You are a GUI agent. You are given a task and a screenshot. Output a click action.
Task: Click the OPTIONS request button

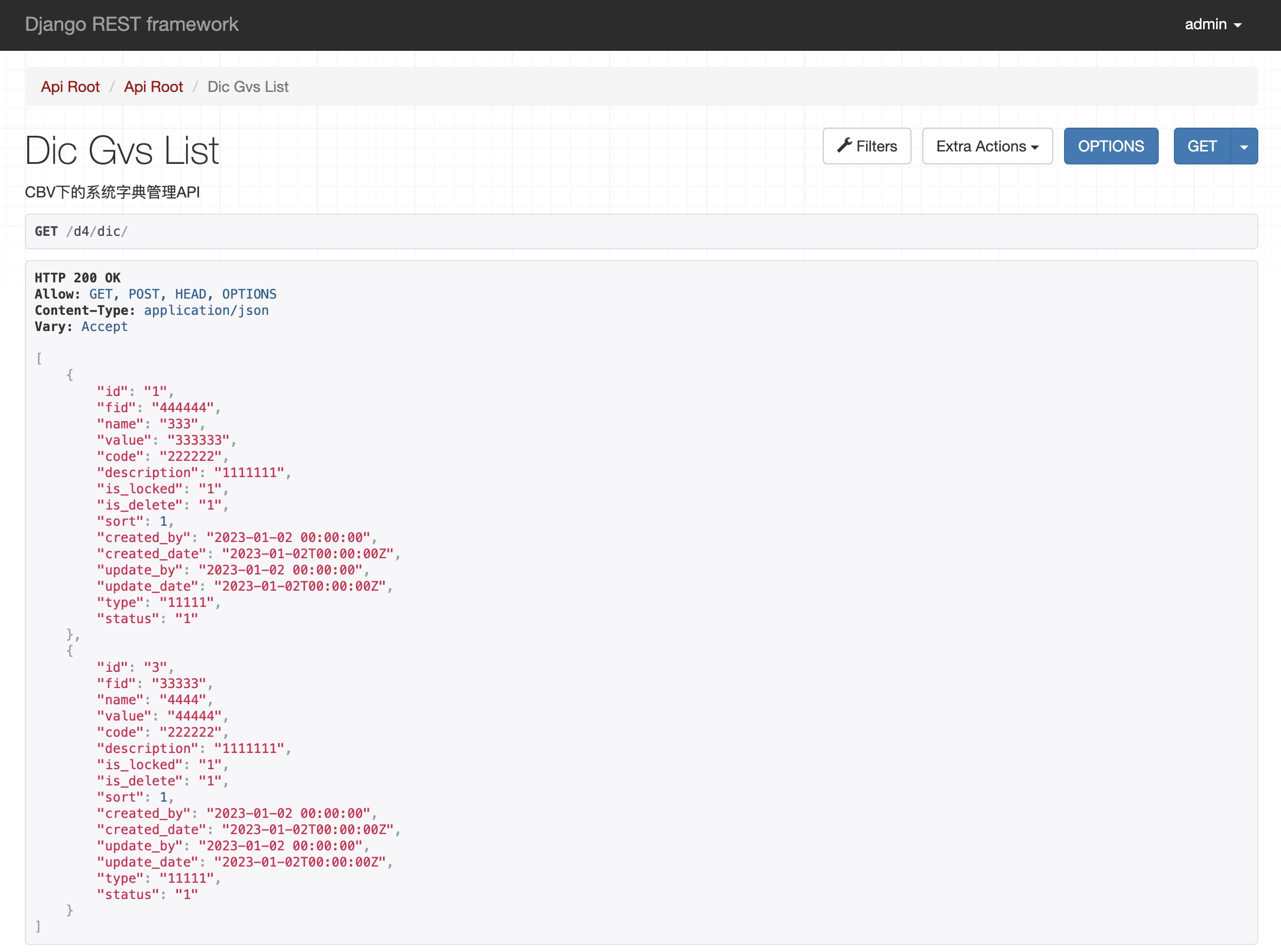click(x=1111, y=147)
